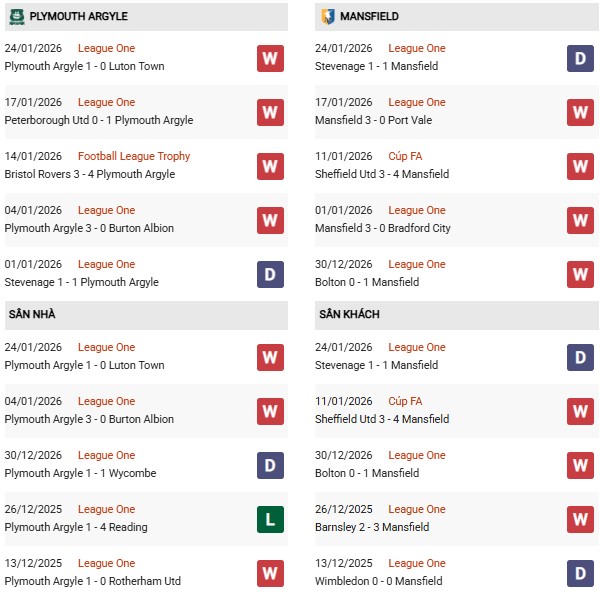Open the Football League Trophy competition link
The width and height of the screenshot is (600, 594).
pos(134,156)
